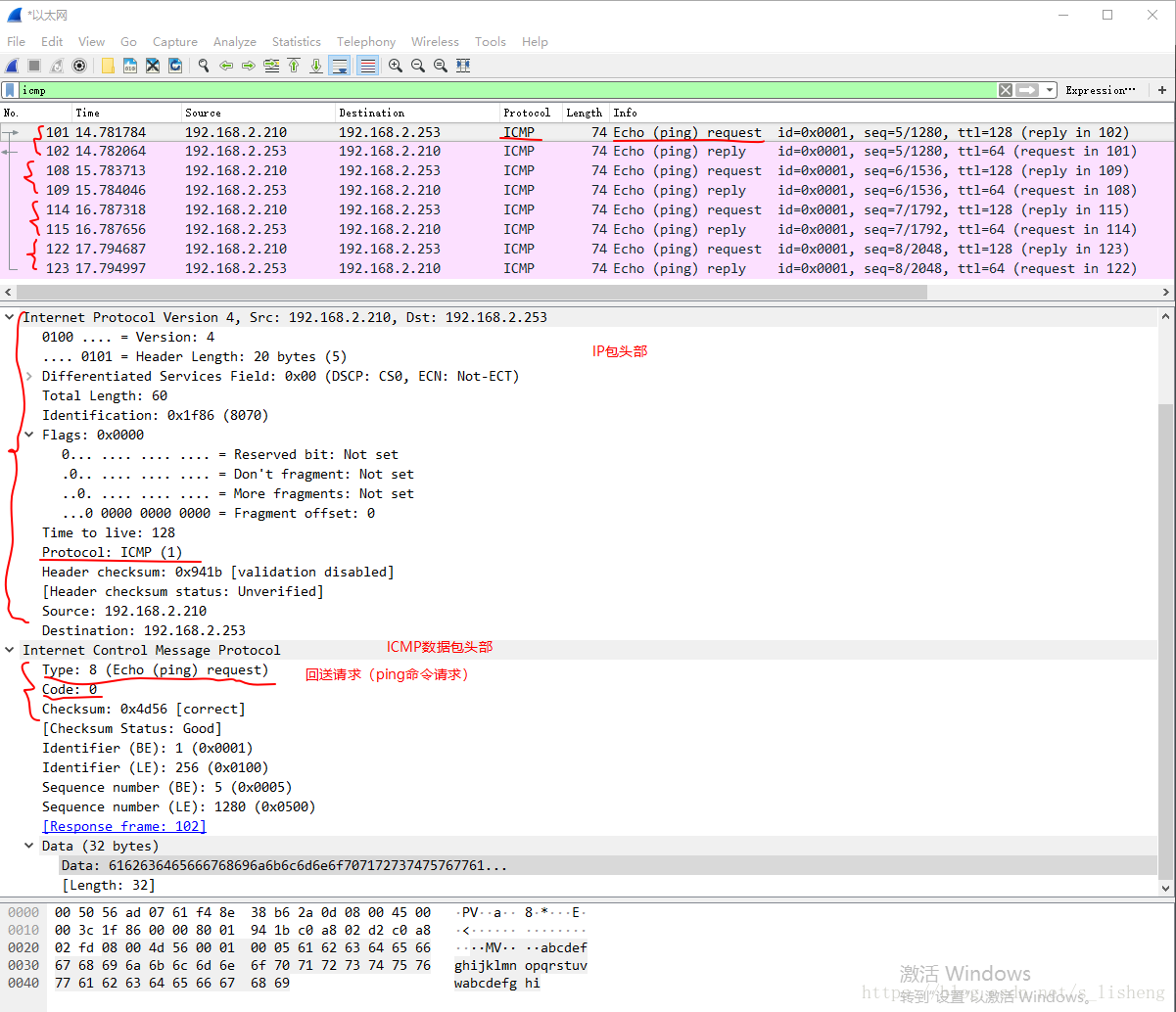Toggle auto-scroll during live capture
The image size is (1176, 1012).
pyautogui.click(x=340, y=66)
